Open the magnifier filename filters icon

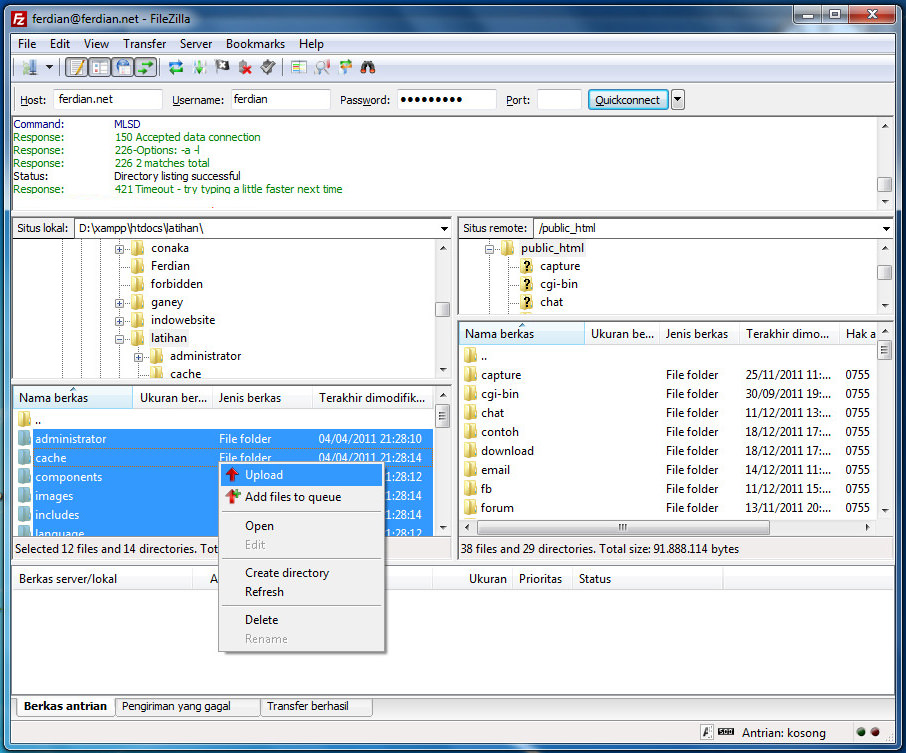(x=322, y=68)
